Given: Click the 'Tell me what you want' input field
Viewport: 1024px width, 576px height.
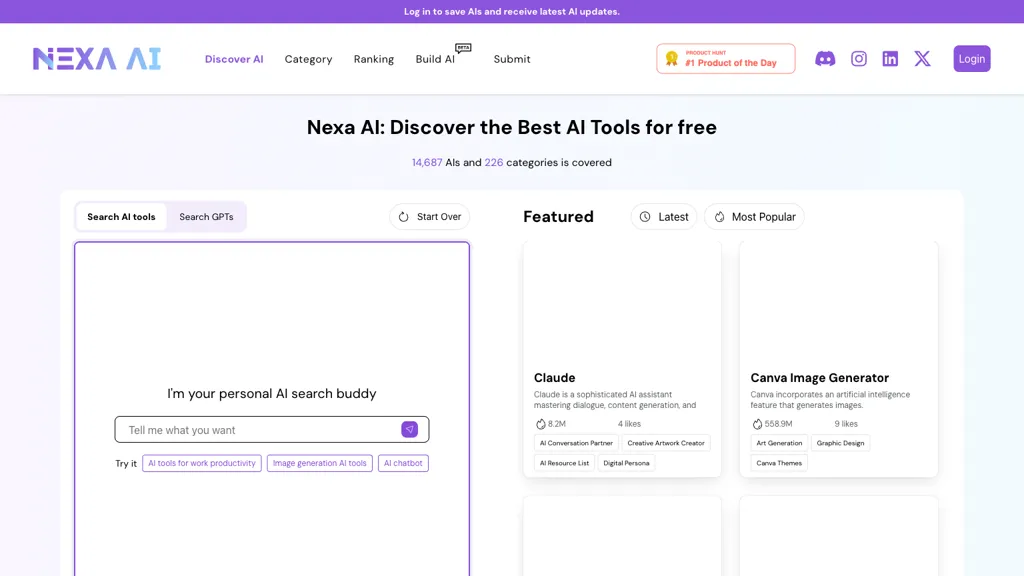Looking at the screenshot, I should click(x=250, y=429).
